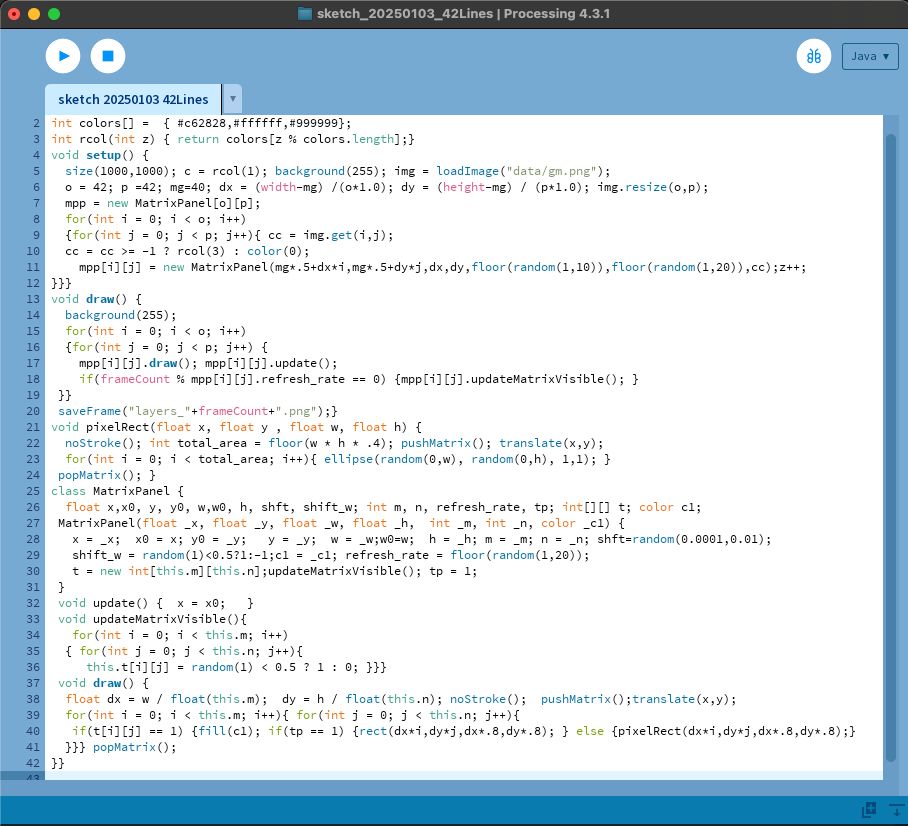Click 'z++' at end of line 11

point(789,268)
